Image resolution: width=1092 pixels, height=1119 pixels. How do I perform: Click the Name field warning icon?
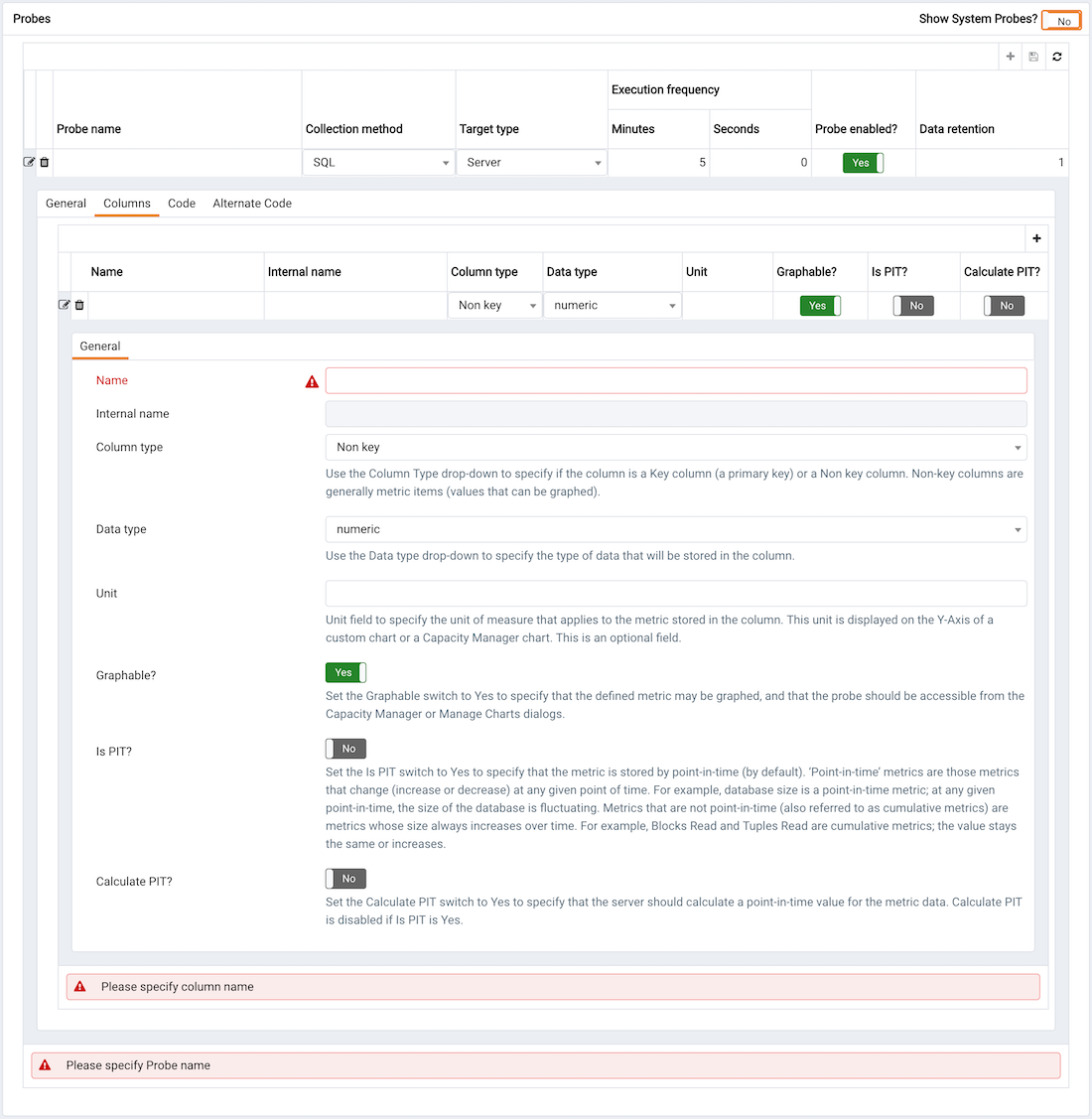click(312, 382)
